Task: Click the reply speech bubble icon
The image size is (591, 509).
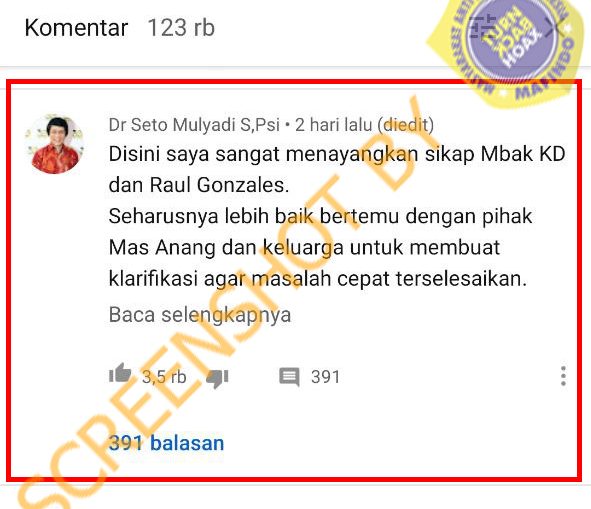Action: [x=289, y=377]
